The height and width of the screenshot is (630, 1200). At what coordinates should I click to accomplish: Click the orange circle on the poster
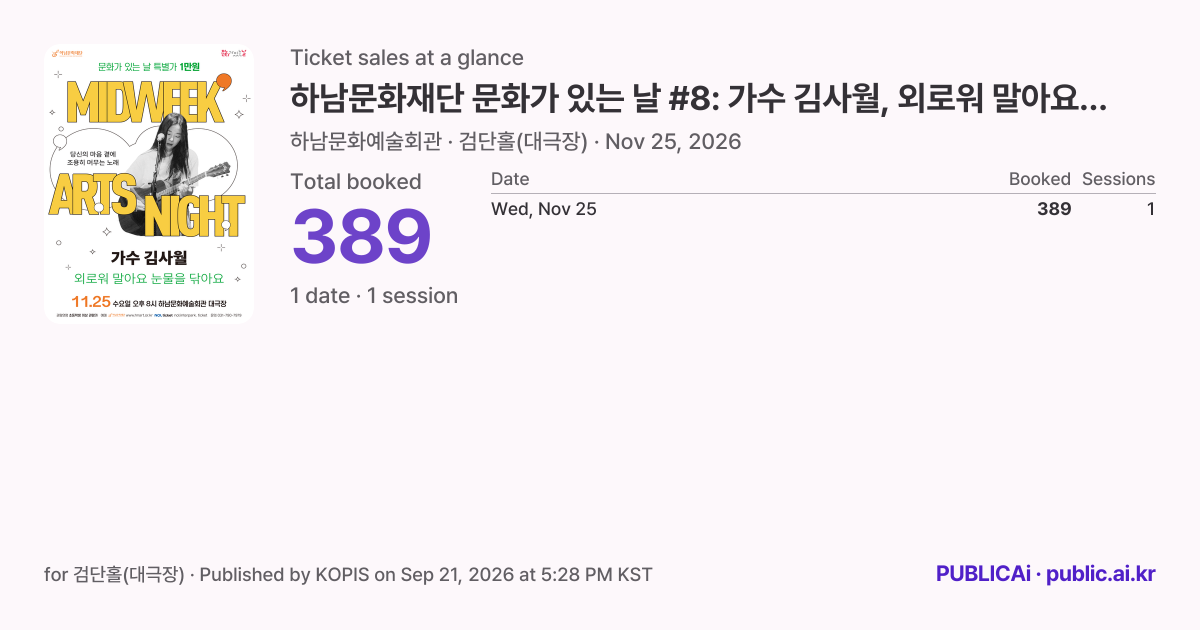coord(224,81)
